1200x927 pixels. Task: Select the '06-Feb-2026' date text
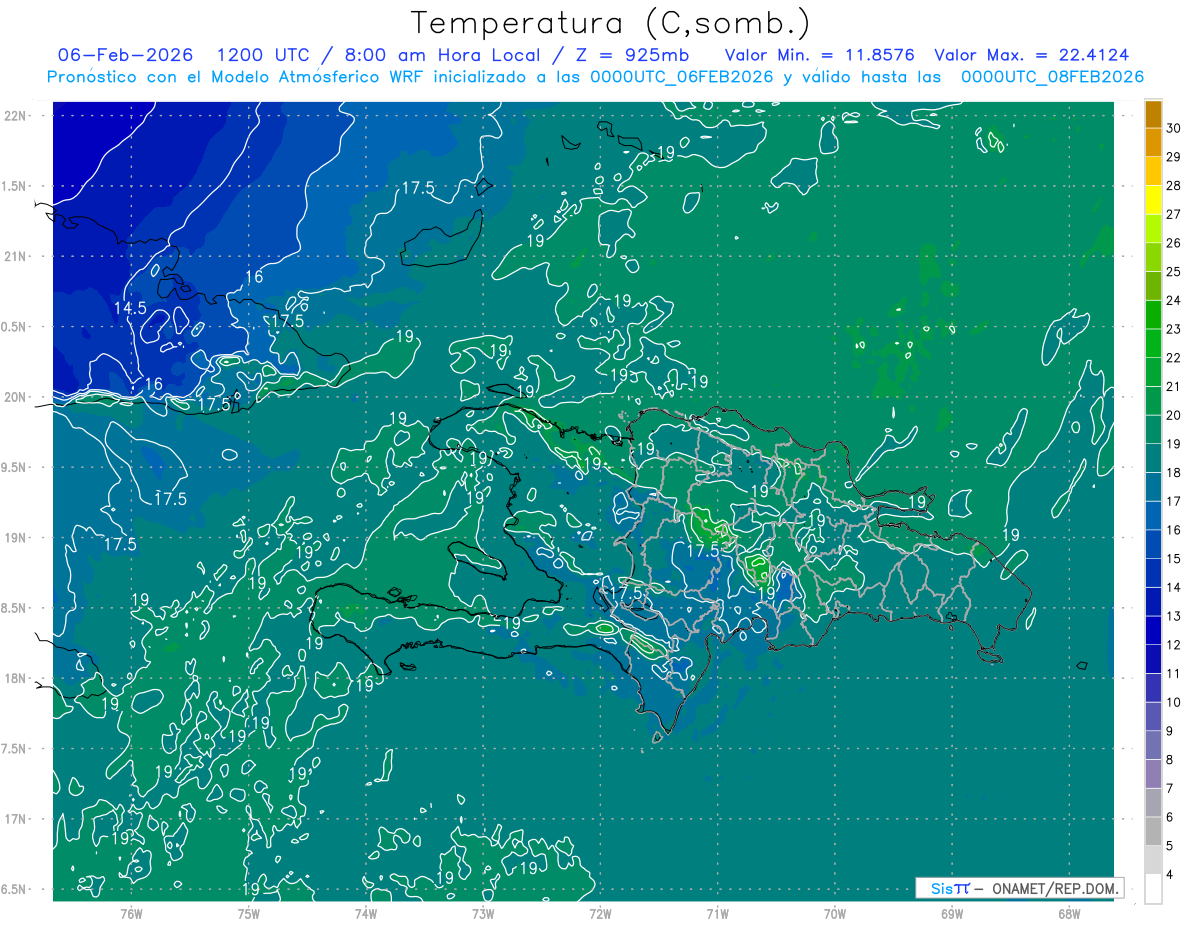coord(126,56)
